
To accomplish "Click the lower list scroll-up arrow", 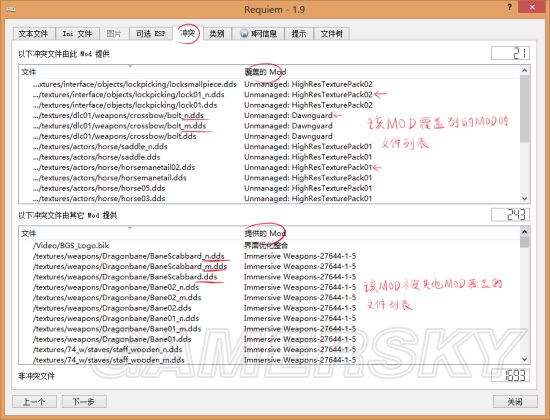I will click(524, 232).
